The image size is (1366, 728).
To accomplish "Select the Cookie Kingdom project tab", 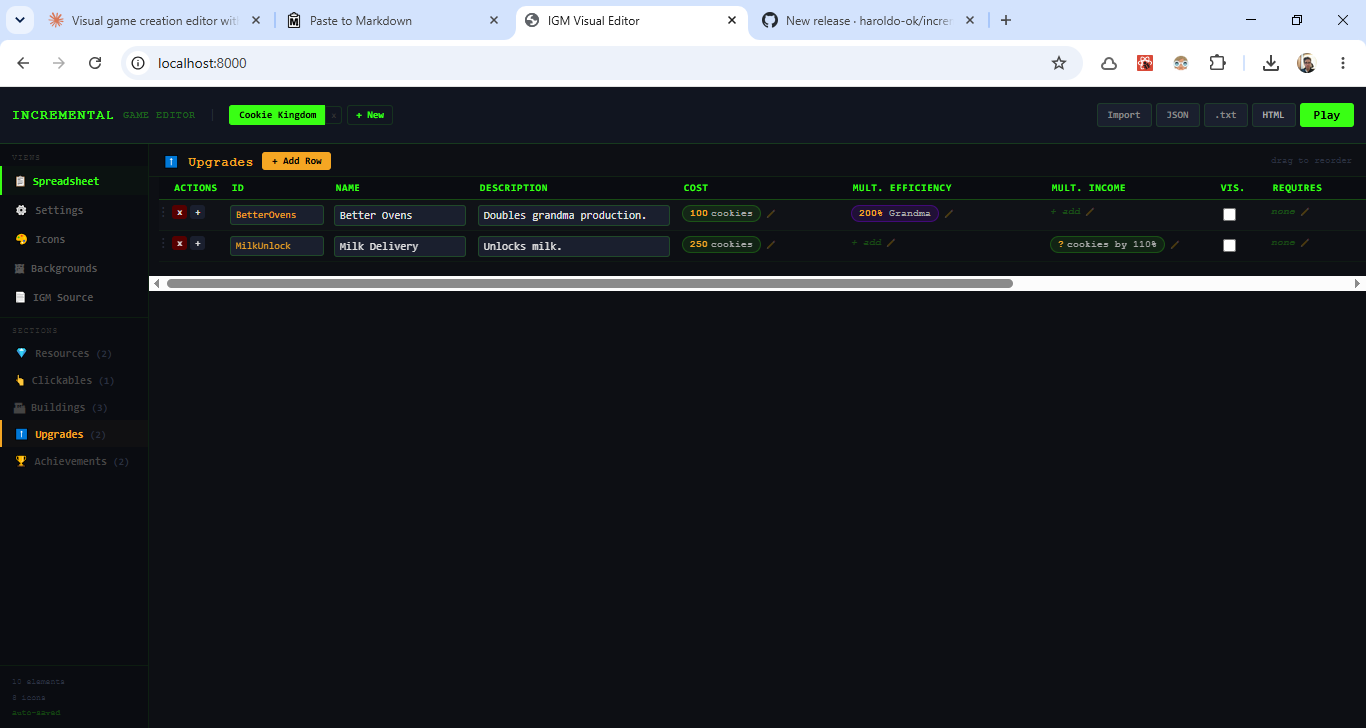I will (x=277, y=115).
